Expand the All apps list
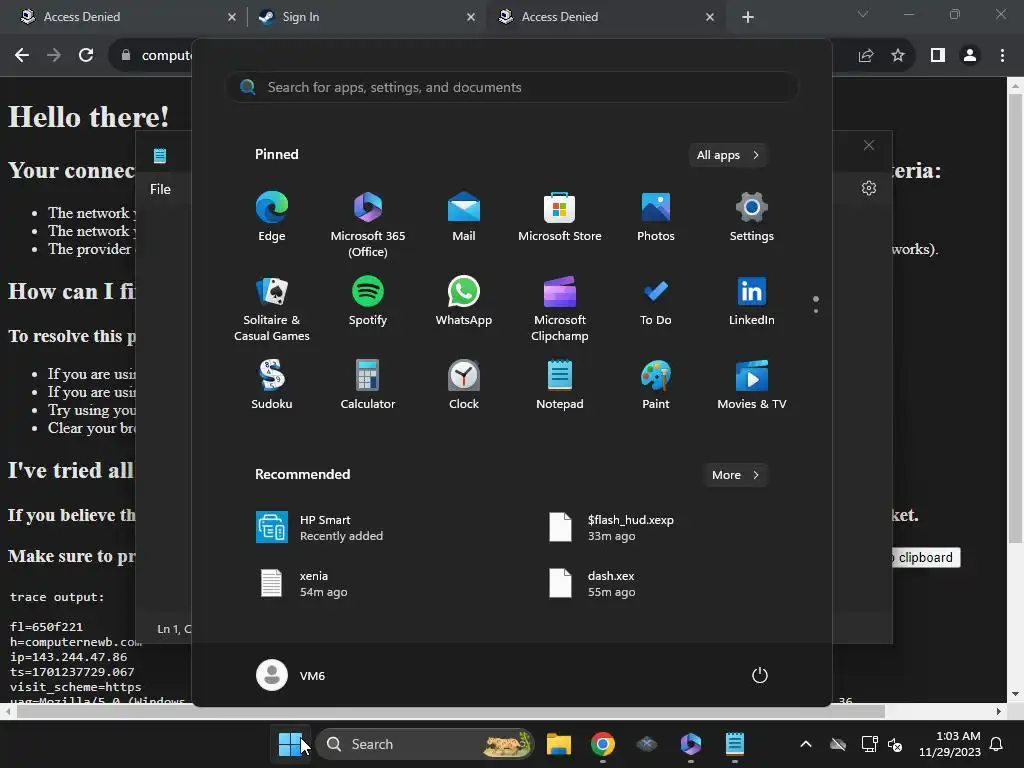Image resolution: width=1024 pixels, height=768 pixels. (728, 155)
